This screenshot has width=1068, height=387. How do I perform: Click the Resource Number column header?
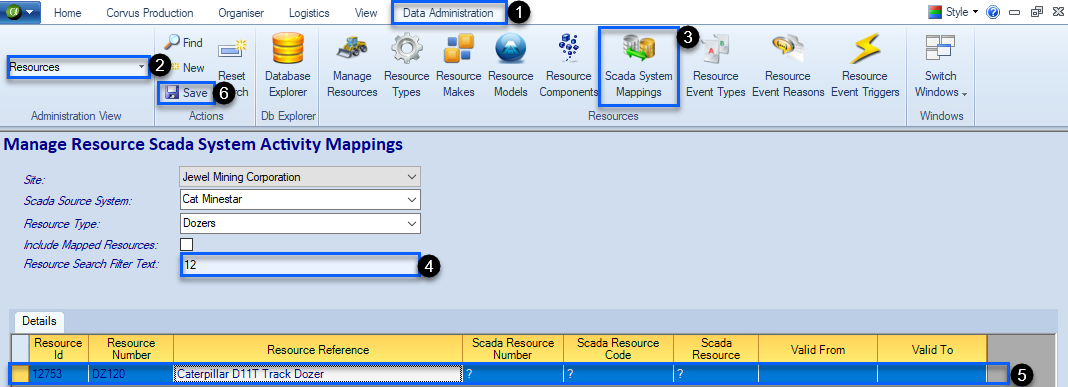click(131, 350)
